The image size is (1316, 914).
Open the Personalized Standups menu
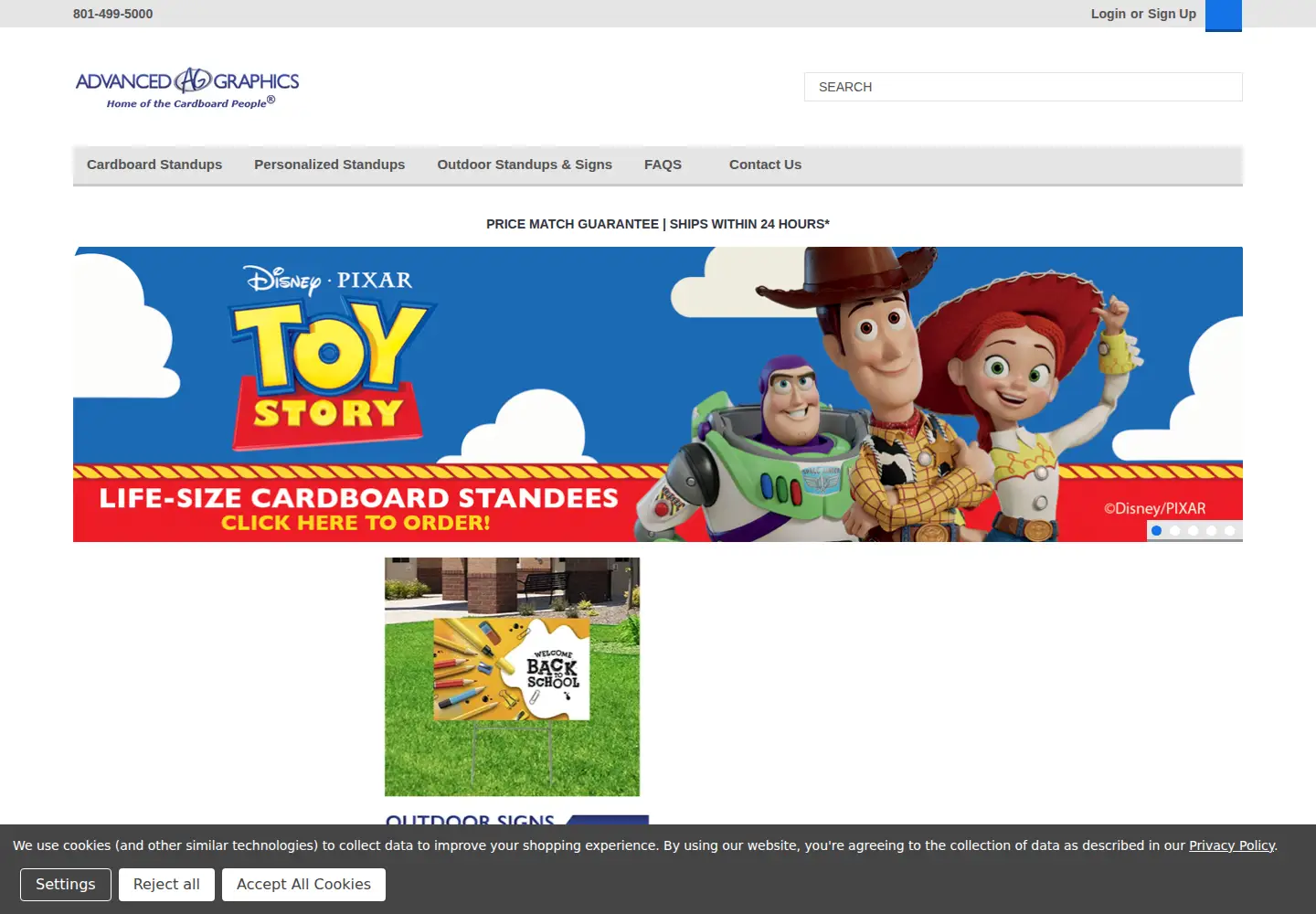tap(329, 165)
